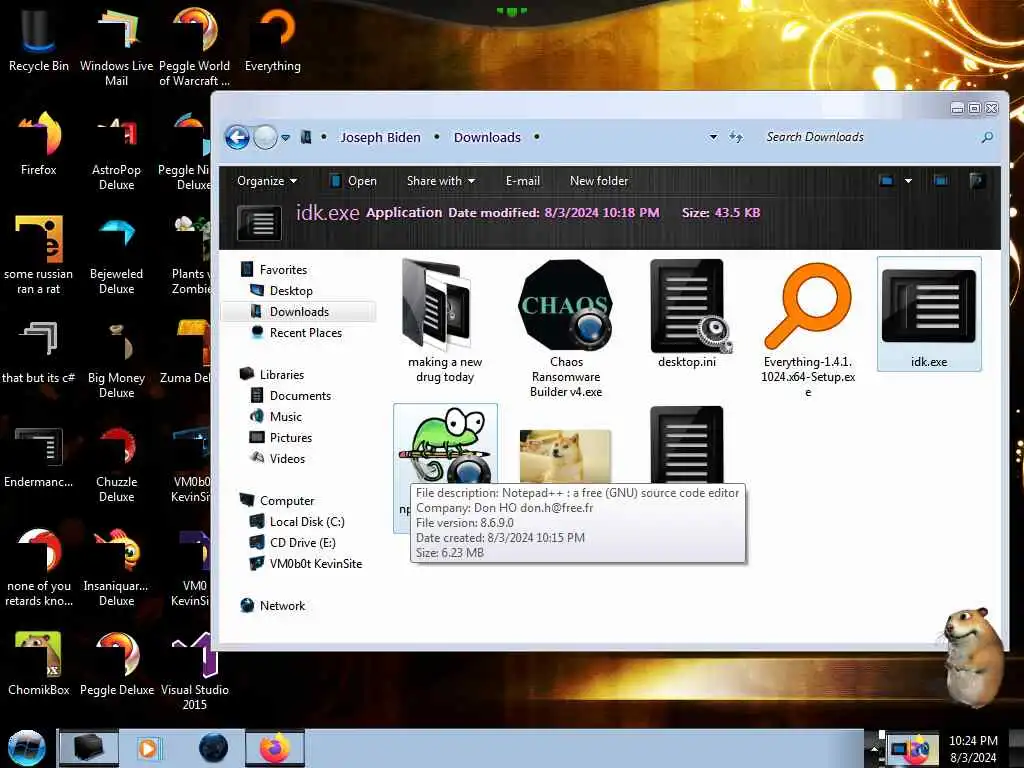The image size is (1024, 768).
Task: Click the search magnifier icon
Action: coord(987,136)
